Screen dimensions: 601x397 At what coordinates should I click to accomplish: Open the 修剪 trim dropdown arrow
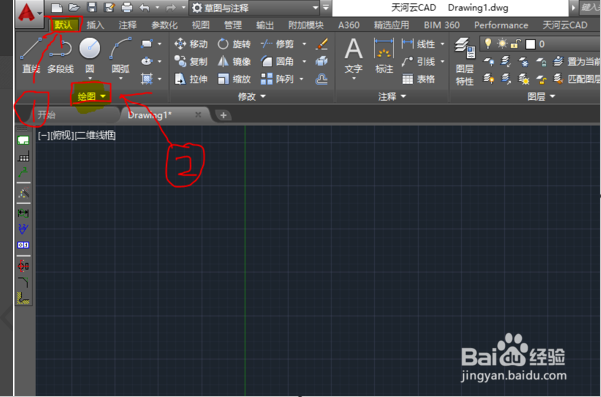(x=304, y=44)
